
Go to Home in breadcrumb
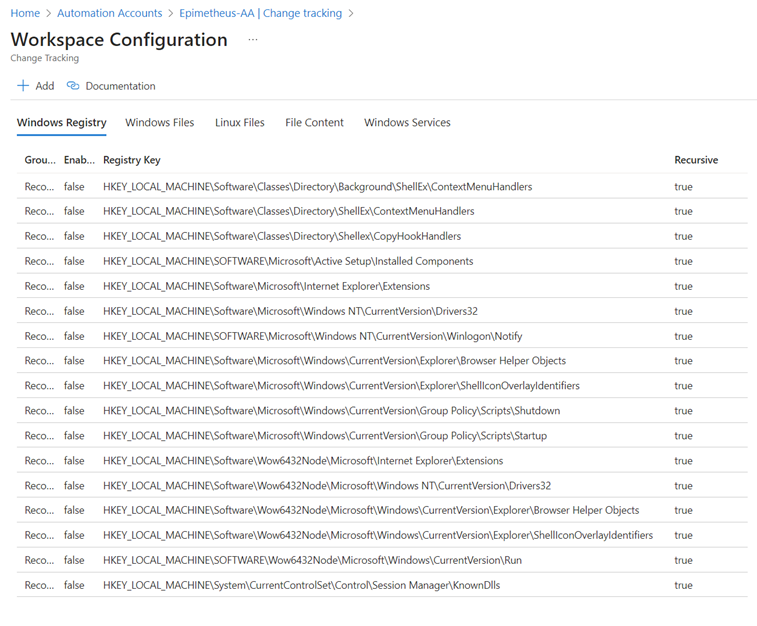(x=25, y=13)
